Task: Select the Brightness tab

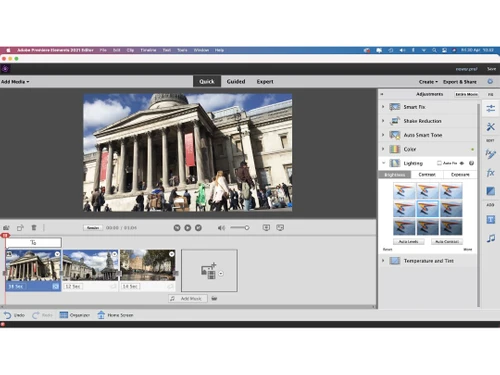Action: coord(395,175)
